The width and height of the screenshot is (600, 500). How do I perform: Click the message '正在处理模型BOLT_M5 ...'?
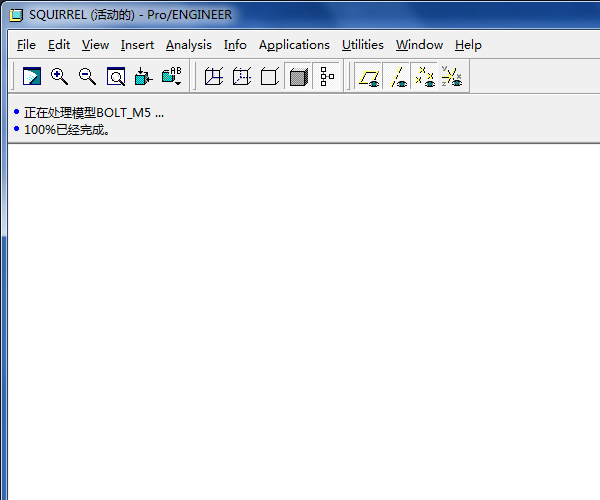click(94, 113)
